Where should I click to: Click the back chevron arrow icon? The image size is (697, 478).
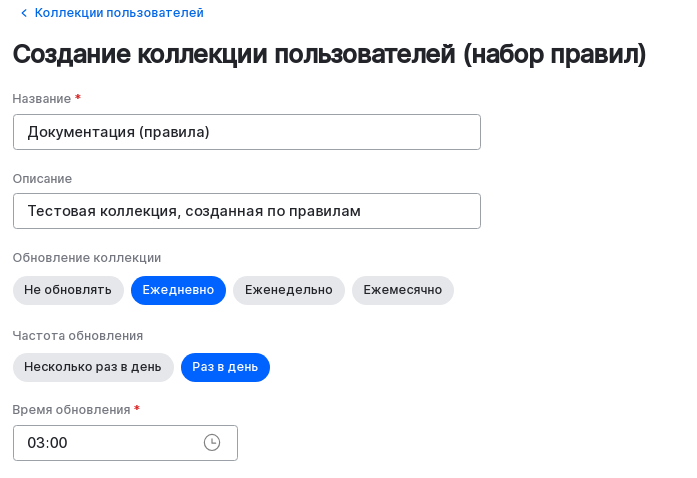click(23, 13)
